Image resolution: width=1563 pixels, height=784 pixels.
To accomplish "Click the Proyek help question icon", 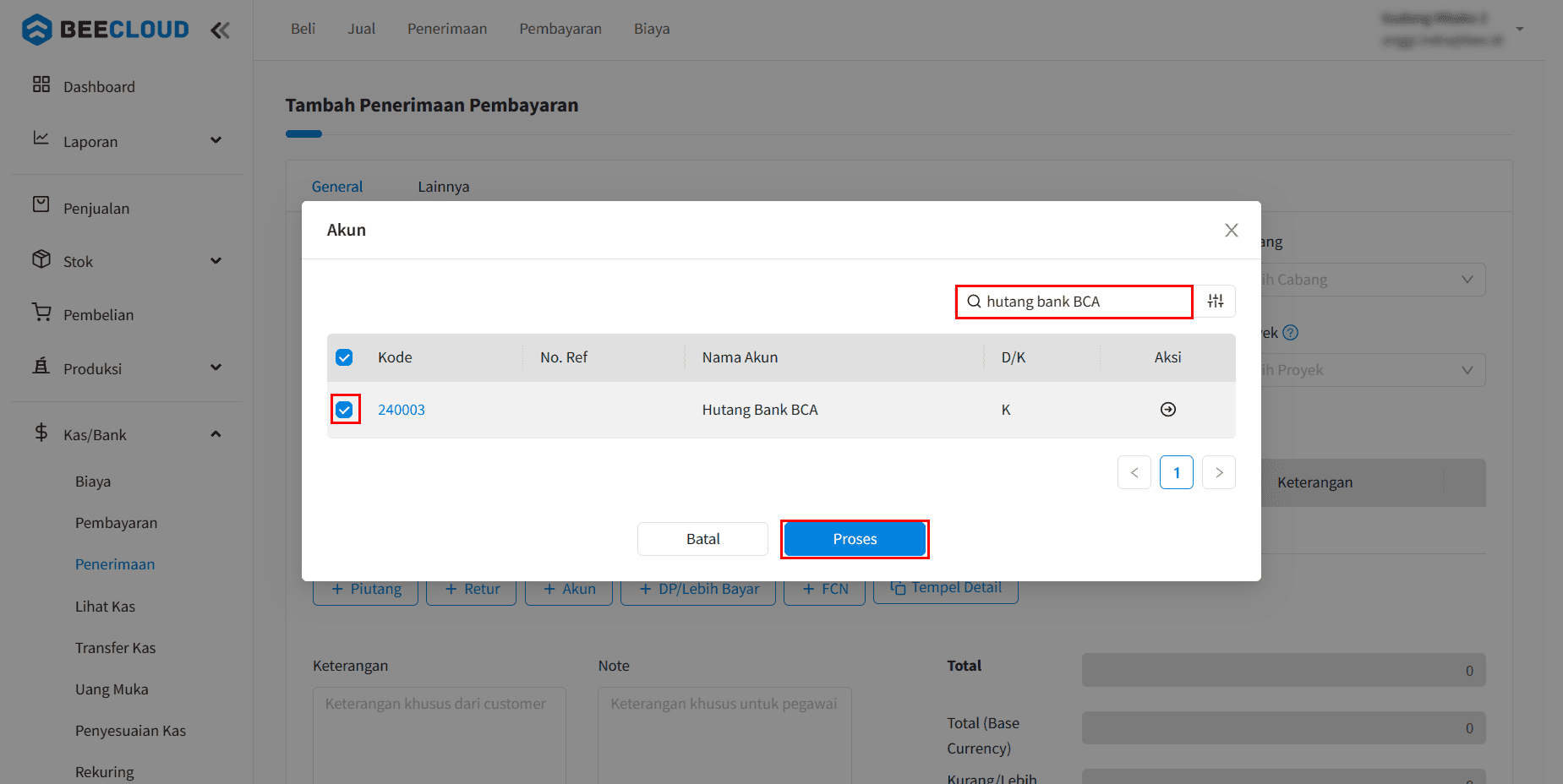I will click(1290, 333).
